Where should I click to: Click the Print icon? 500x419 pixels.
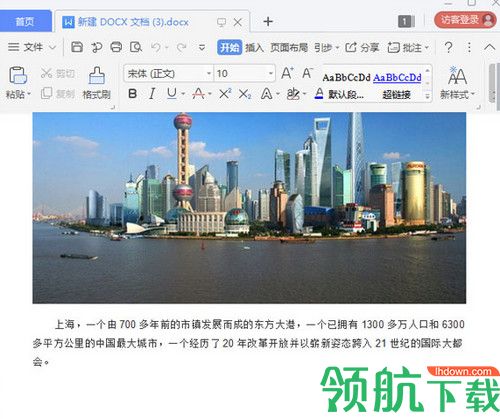116,47
